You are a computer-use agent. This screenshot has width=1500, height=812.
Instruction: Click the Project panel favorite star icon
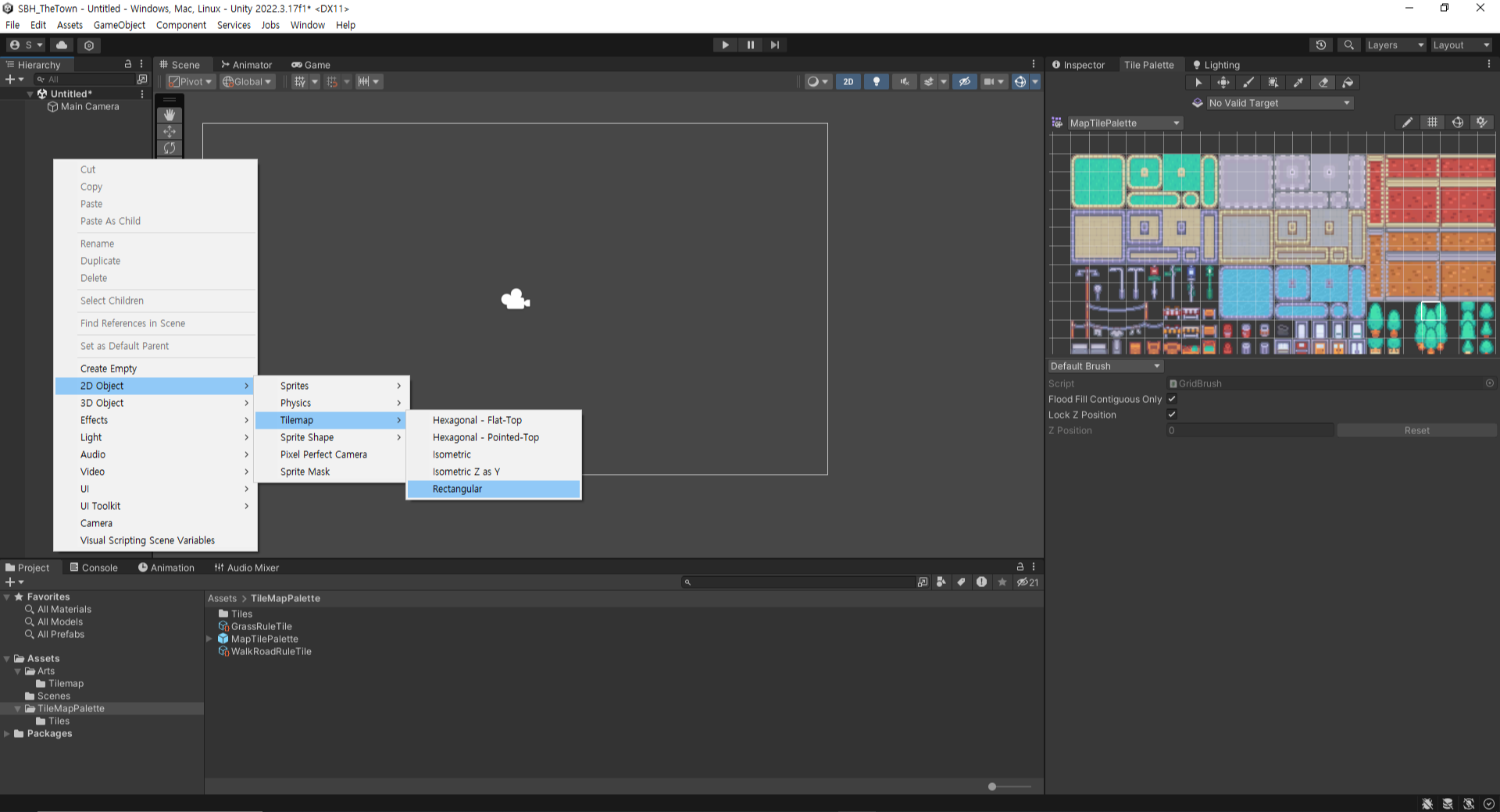coord(1002,582)
